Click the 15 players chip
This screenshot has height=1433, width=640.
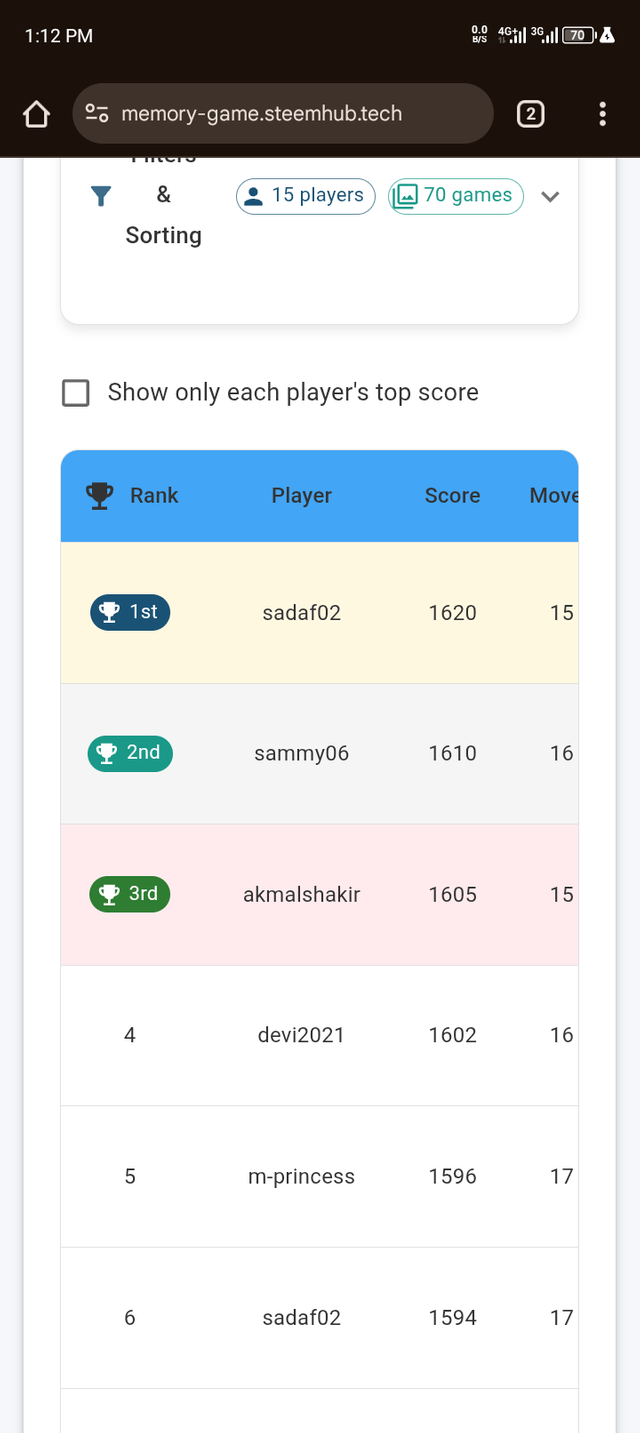[x=305, y=196]
